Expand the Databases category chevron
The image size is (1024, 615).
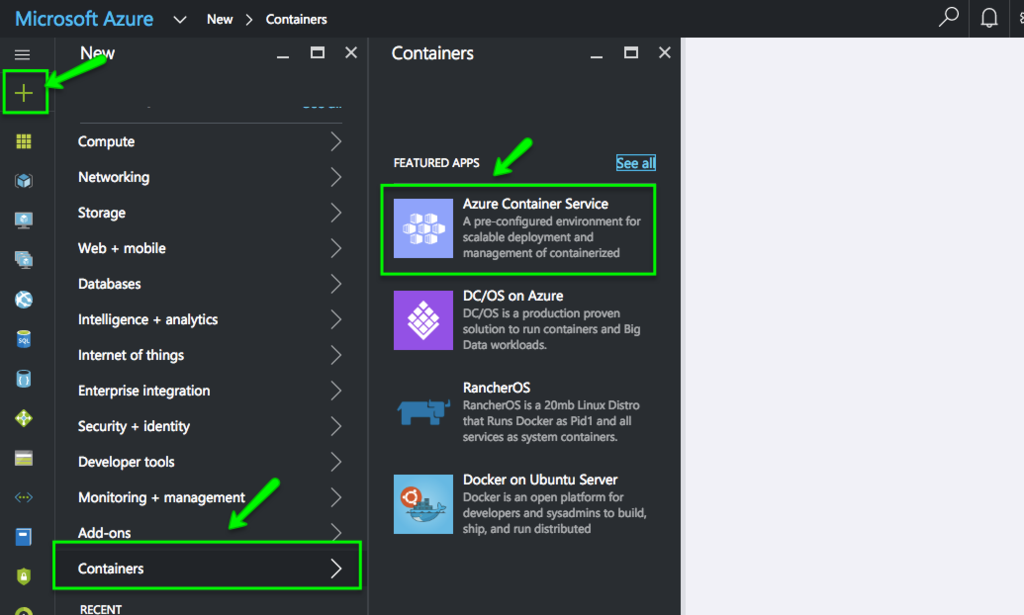(336, 284)
